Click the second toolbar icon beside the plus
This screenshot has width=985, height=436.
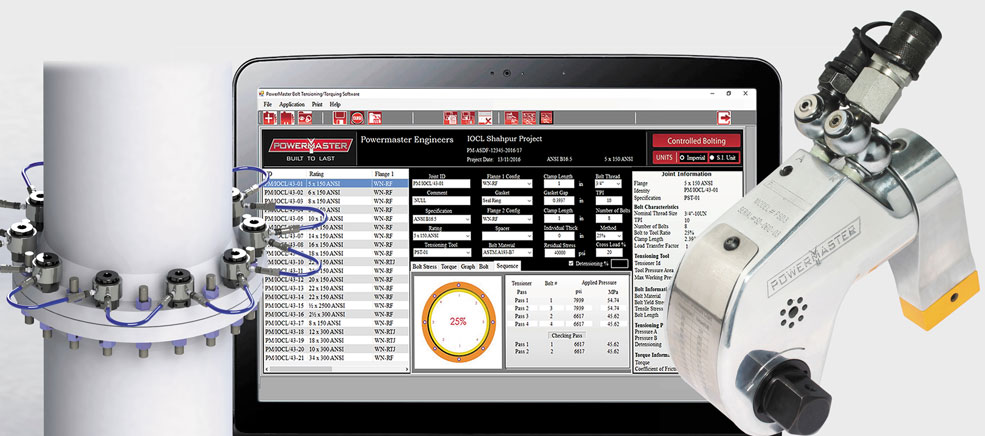pyautogui.click(x=288, y=117)
